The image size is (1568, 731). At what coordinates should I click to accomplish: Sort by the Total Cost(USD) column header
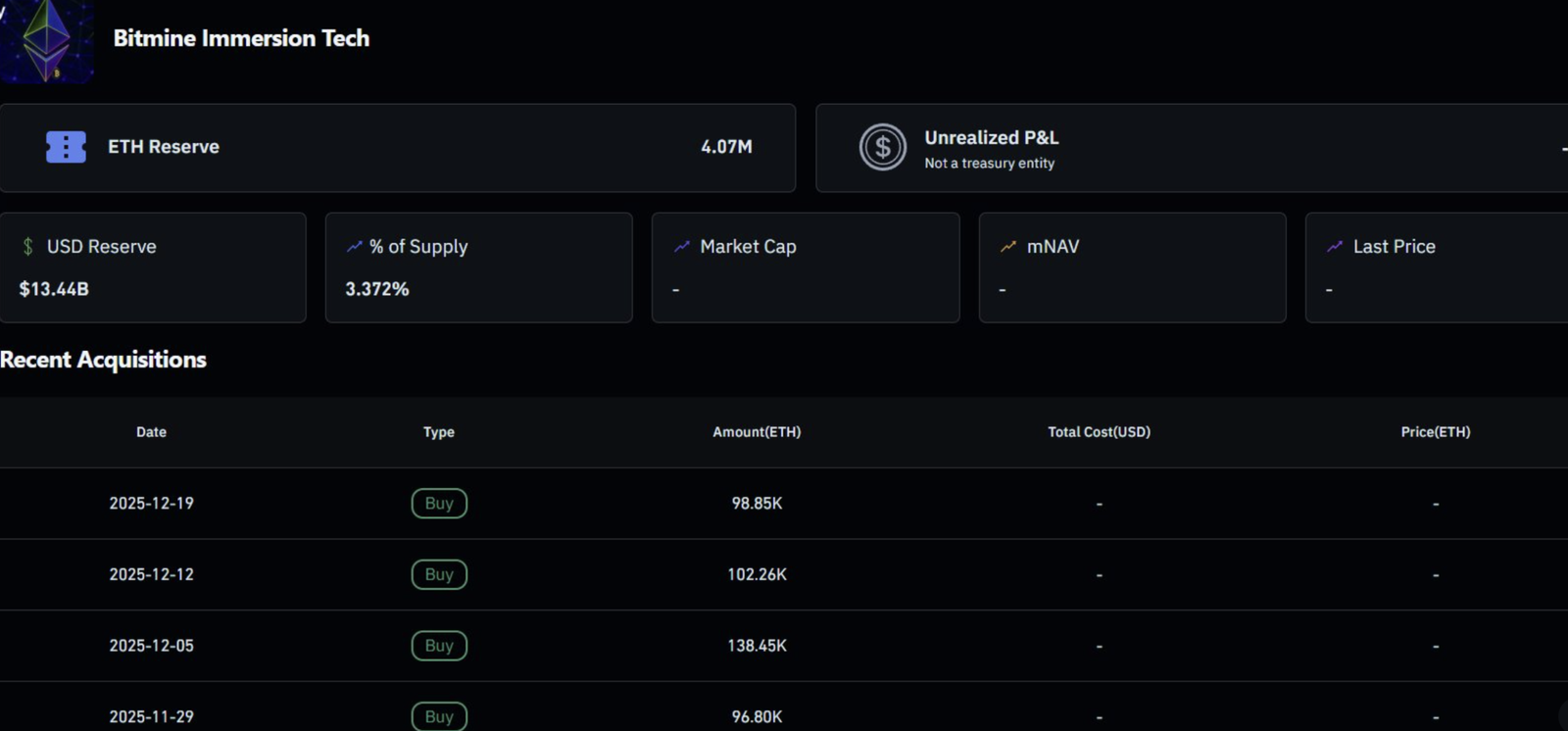1099,432
